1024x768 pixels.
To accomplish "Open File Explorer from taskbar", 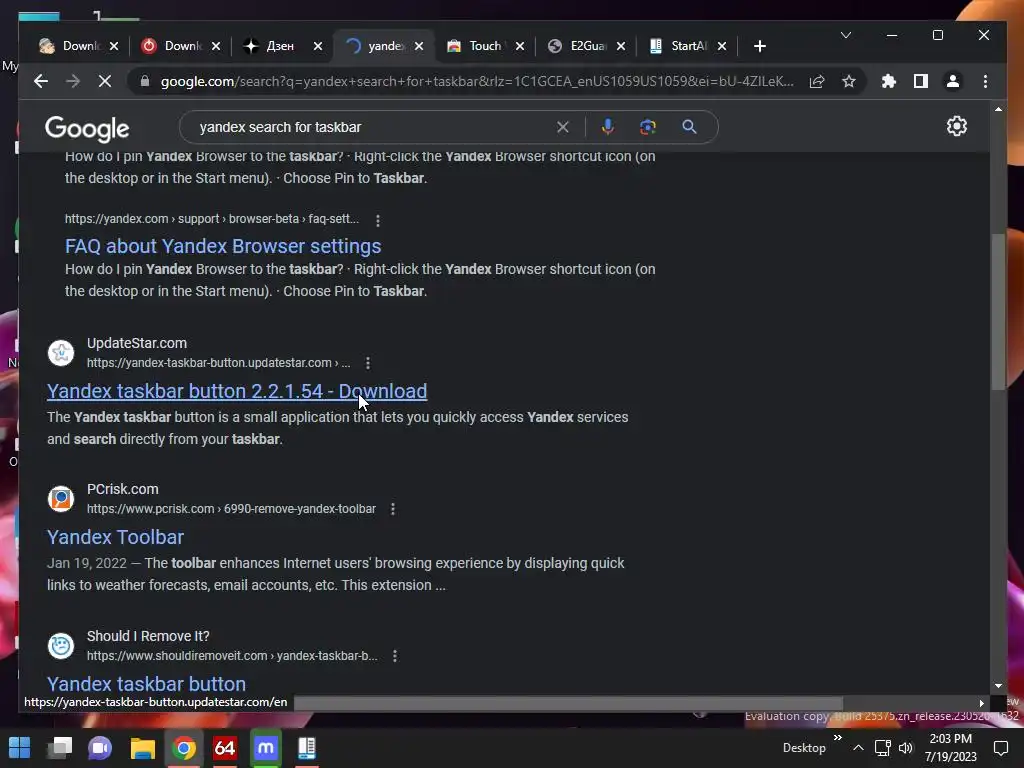I will [142, 748].
